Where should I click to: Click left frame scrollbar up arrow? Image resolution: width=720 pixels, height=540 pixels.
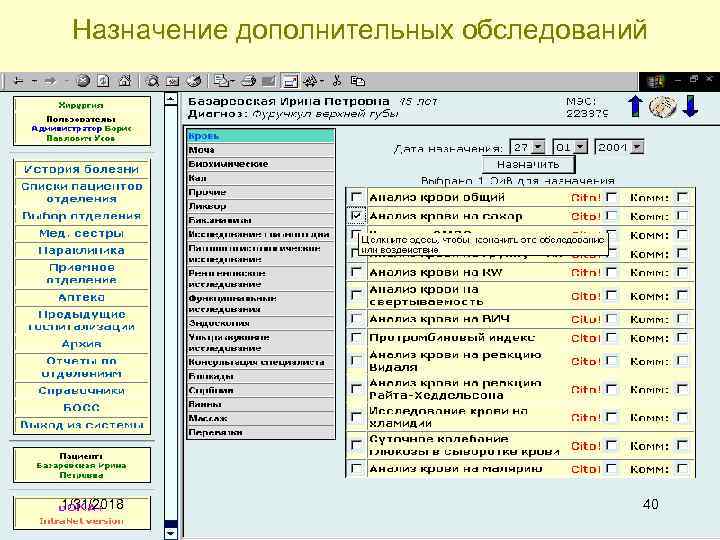(x=170, y=99)
